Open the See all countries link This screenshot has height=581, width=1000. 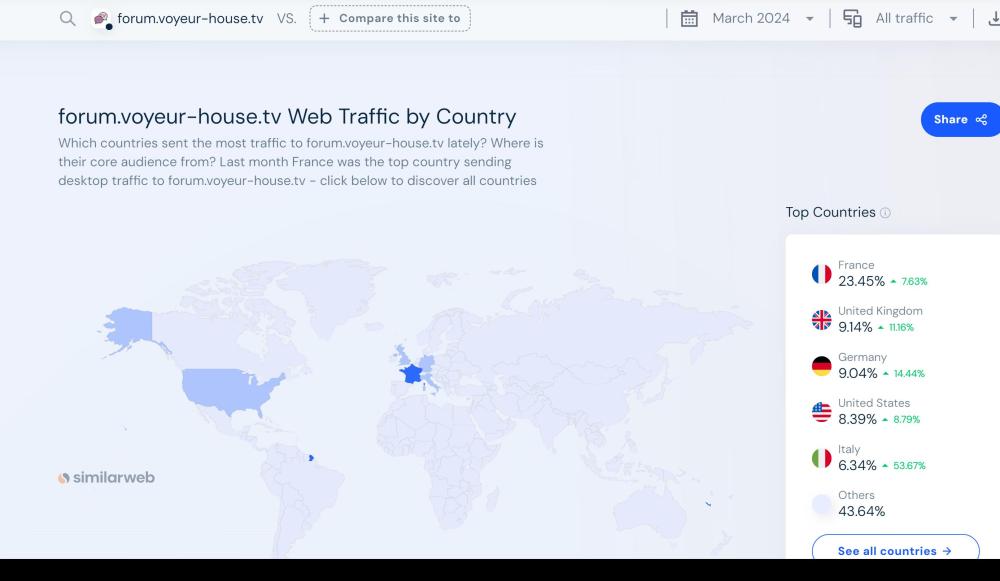click(894, 551)
